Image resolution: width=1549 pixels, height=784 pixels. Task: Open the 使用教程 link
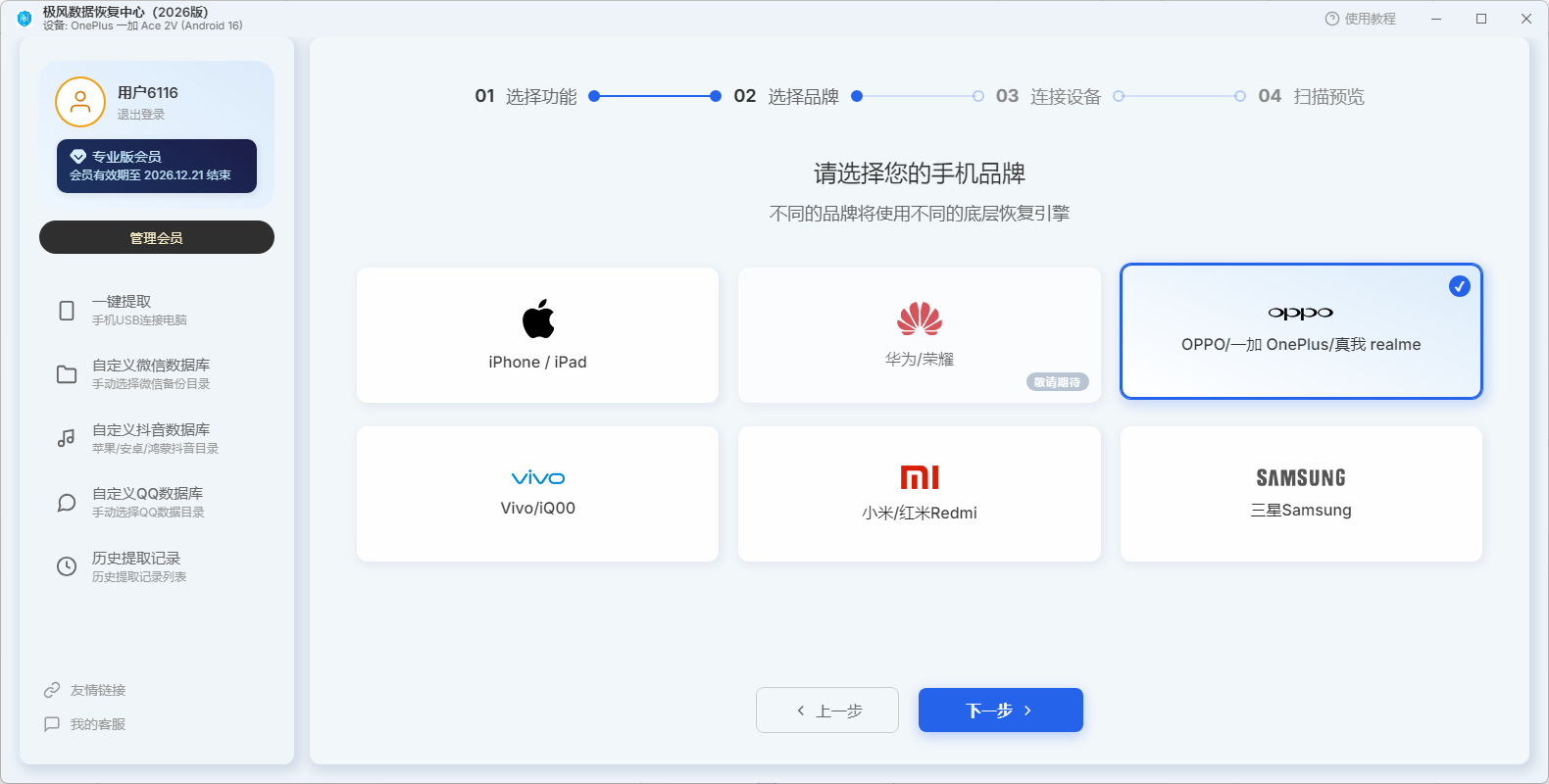1361,19
